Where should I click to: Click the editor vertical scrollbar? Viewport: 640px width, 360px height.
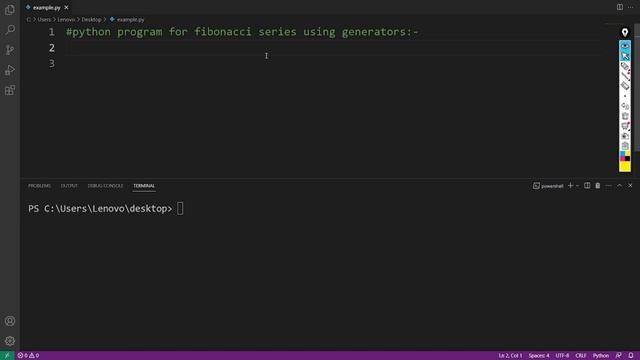point(638,88)
